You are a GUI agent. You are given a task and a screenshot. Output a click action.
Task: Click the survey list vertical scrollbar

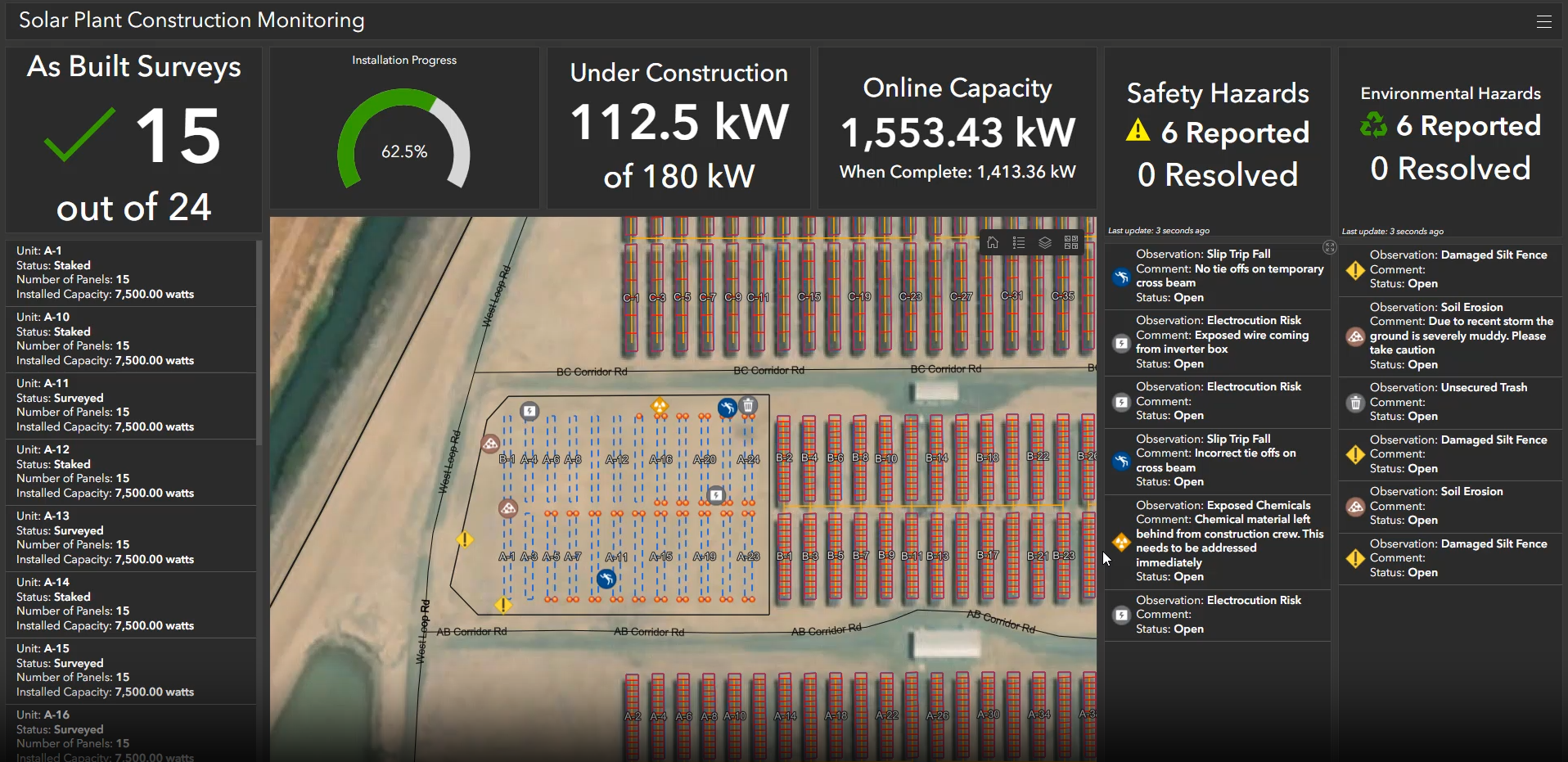(x=259, y=344)
